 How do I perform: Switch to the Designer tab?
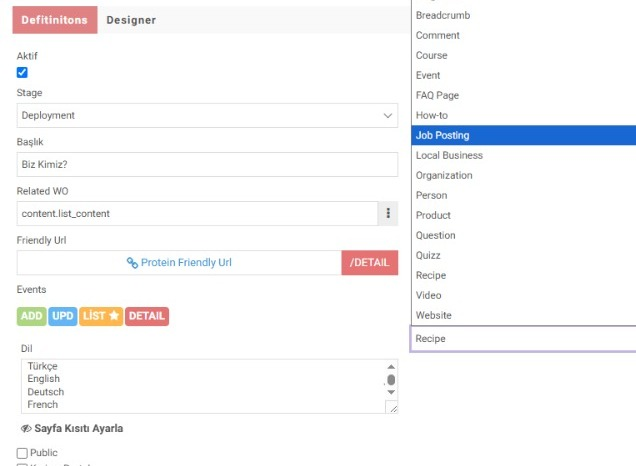(x=131, y=20)
